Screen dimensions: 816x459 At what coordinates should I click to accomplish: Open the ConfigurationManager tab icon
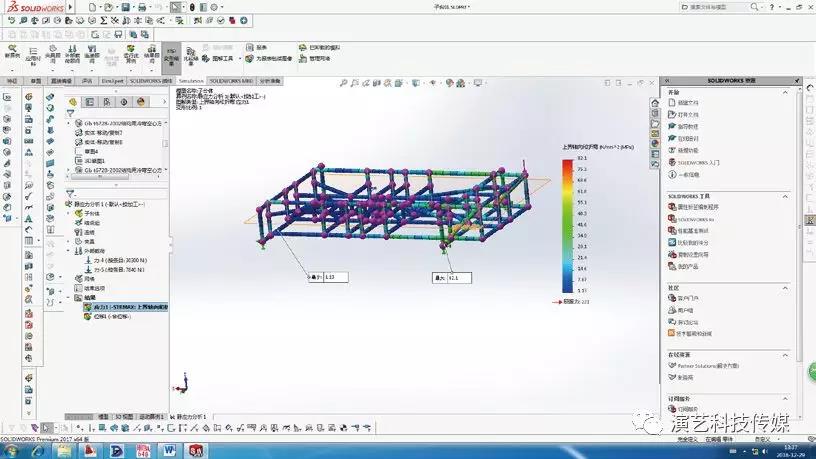tap(107, 102)
